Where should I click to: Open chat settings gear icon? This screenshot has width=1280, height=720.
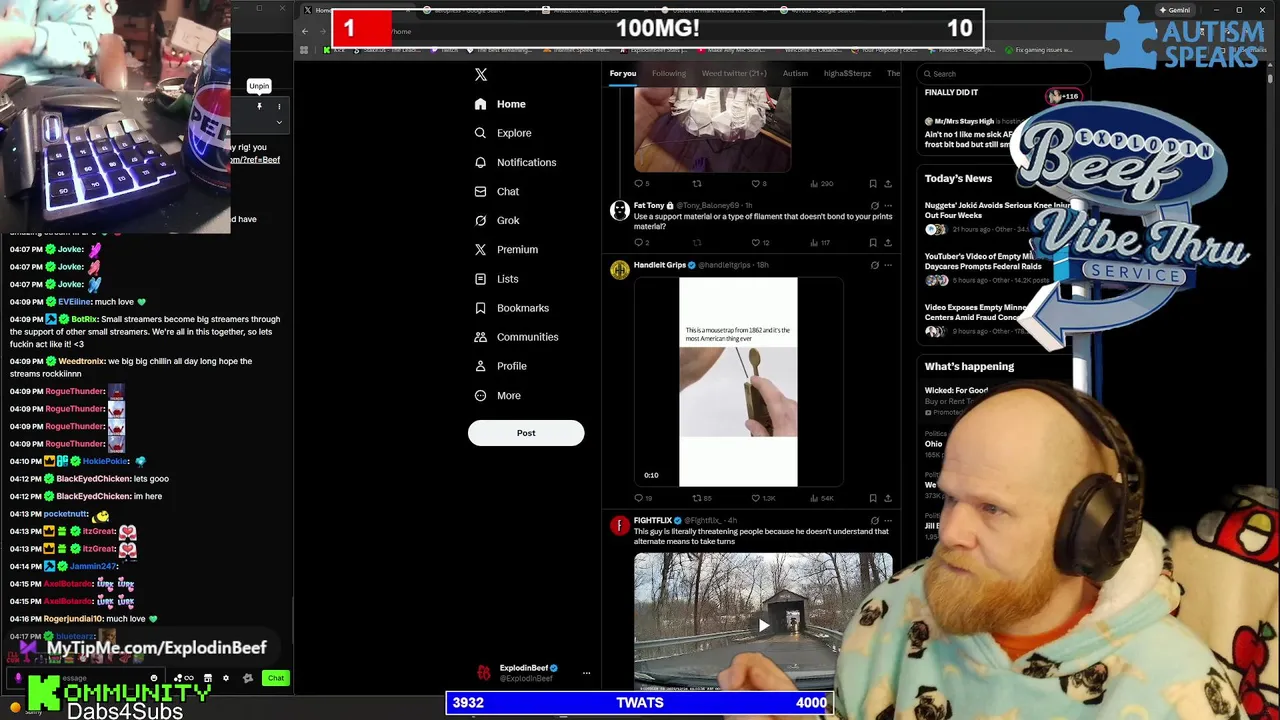(226, 678)
